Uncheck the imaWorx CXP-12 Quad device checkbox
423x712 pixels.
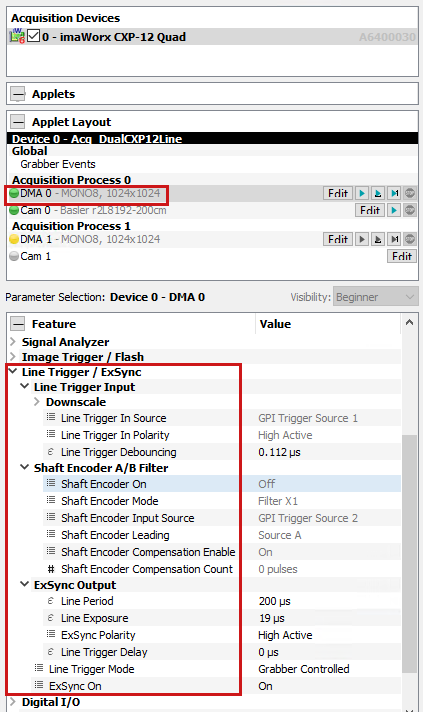(34, 36)
